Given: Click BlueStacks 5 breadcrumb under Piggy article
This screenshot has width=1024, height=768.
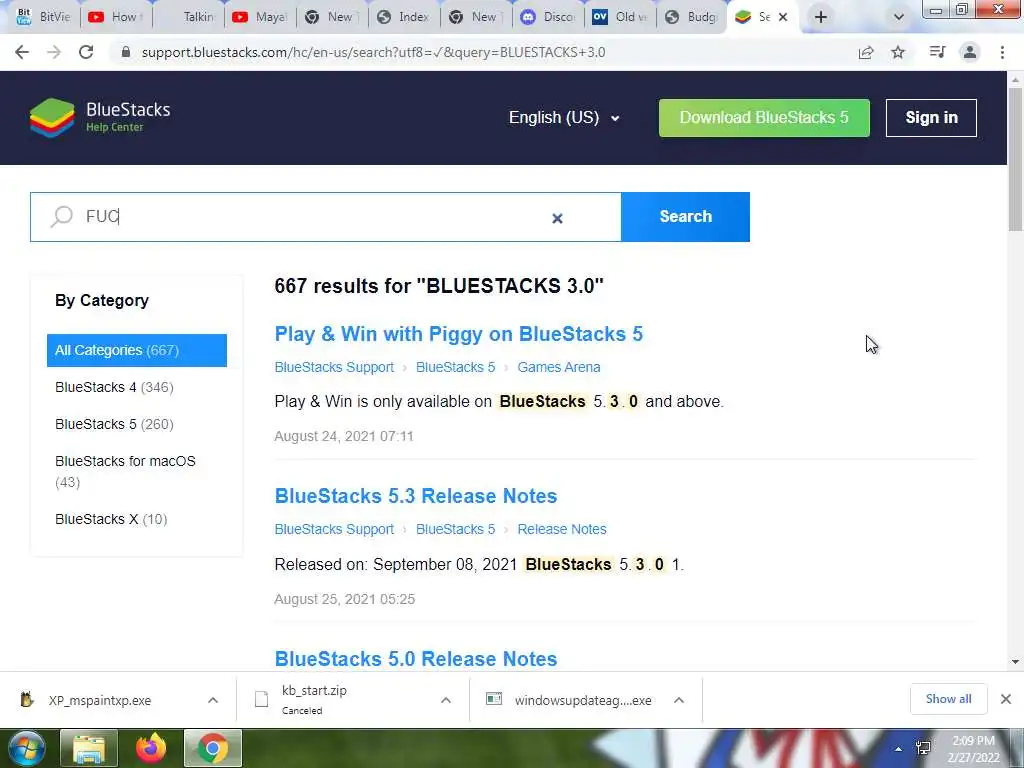Looking at the screenshot, I should click(x=455, y=367).
